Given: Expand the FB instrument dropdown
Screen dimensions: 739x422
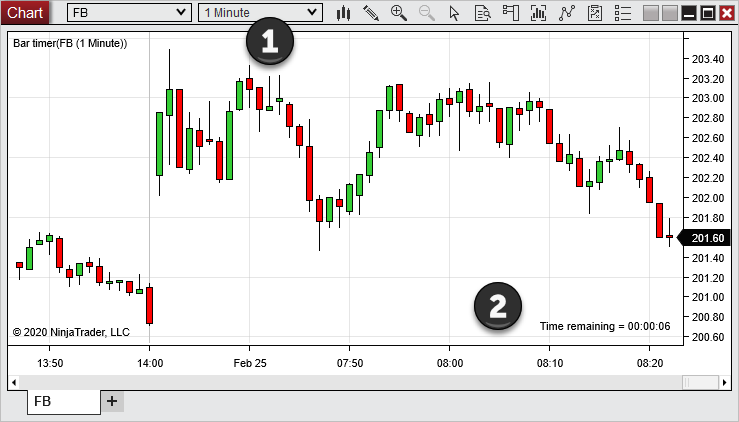Looking at the screenshot, I should click(x=130, y=13).
